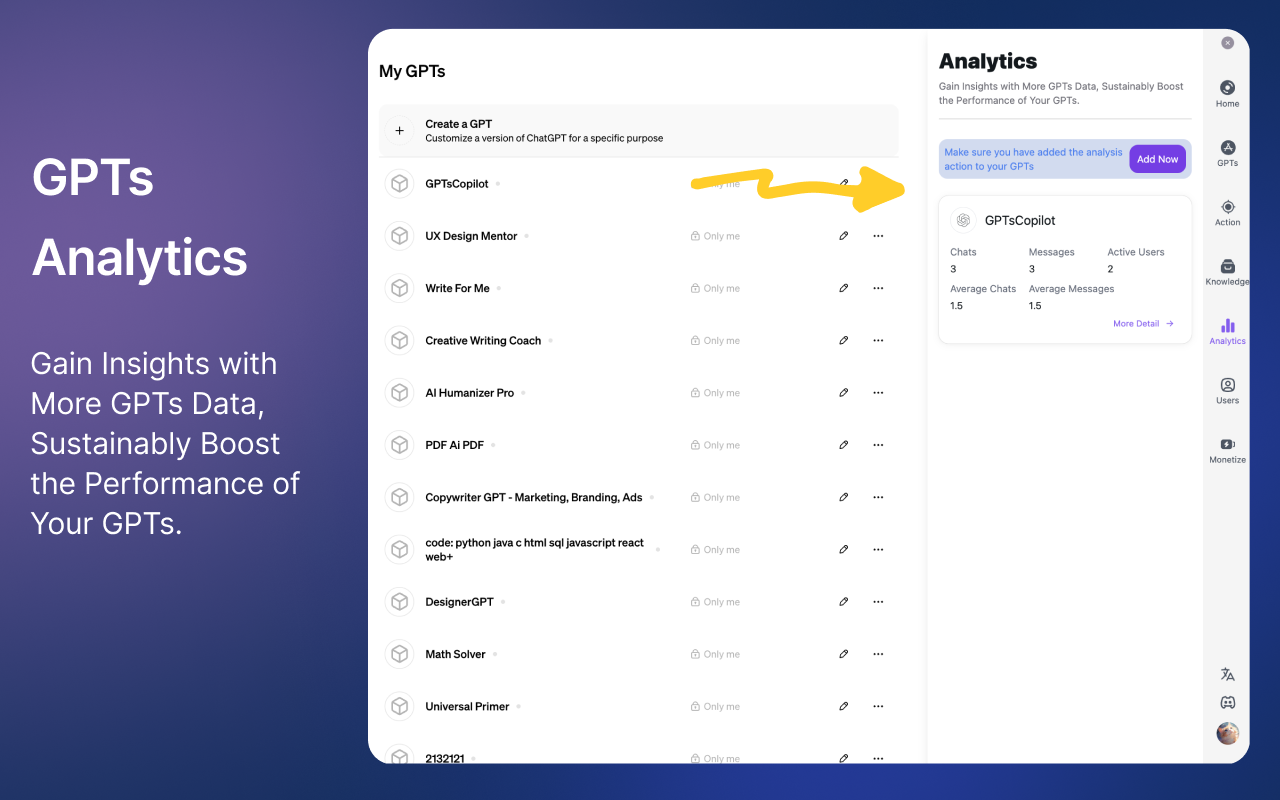Open the DesignerGPT list entry
The height and width of the screenshot is (800, 1280).
459,602
